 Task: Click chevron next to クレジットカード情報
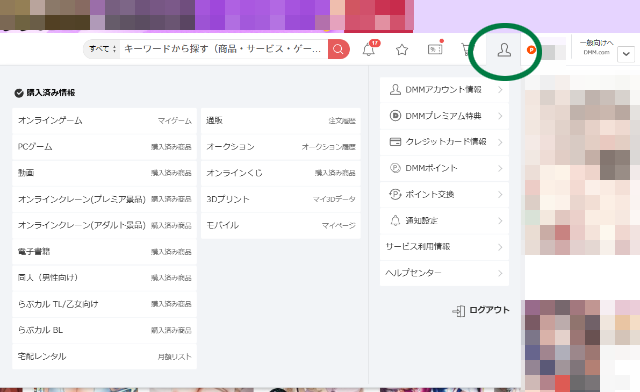click(500, 142)
